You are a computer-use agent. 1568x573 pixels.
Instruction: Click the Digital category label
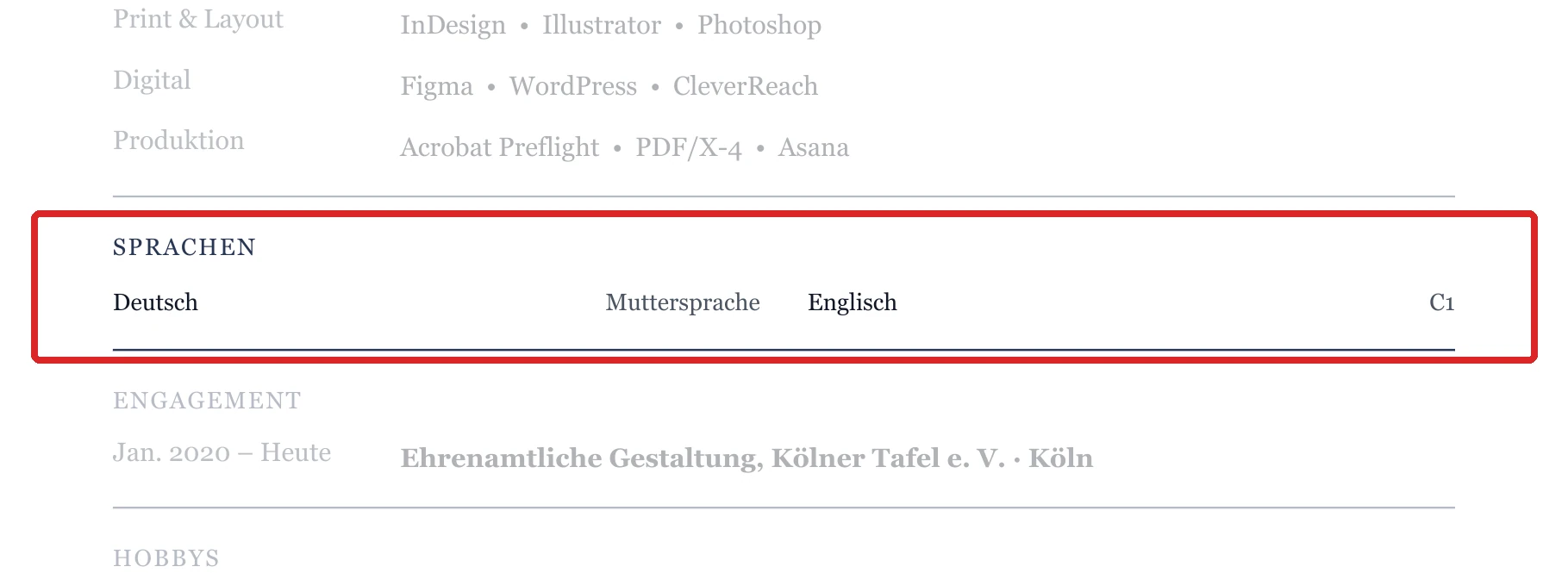pos(152,80)
